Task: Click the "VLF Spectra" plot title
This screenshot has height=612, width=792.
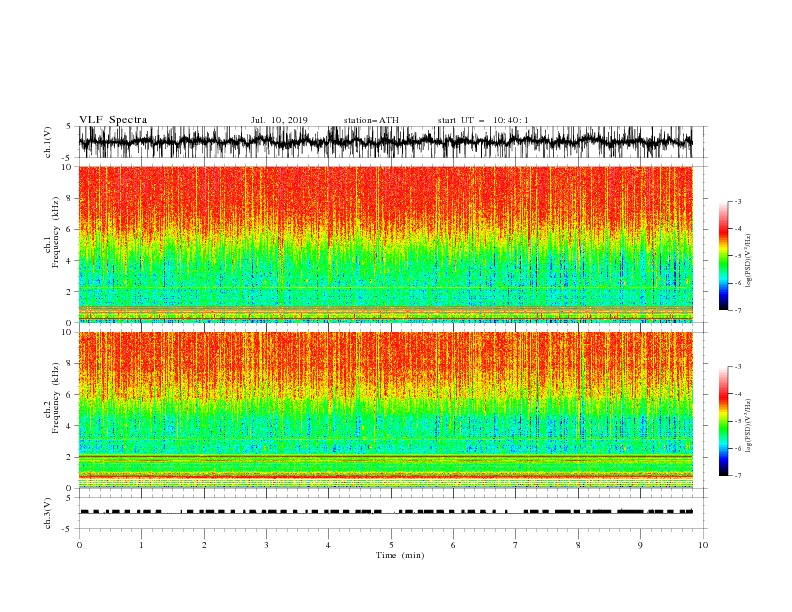Action: (113, 120)
